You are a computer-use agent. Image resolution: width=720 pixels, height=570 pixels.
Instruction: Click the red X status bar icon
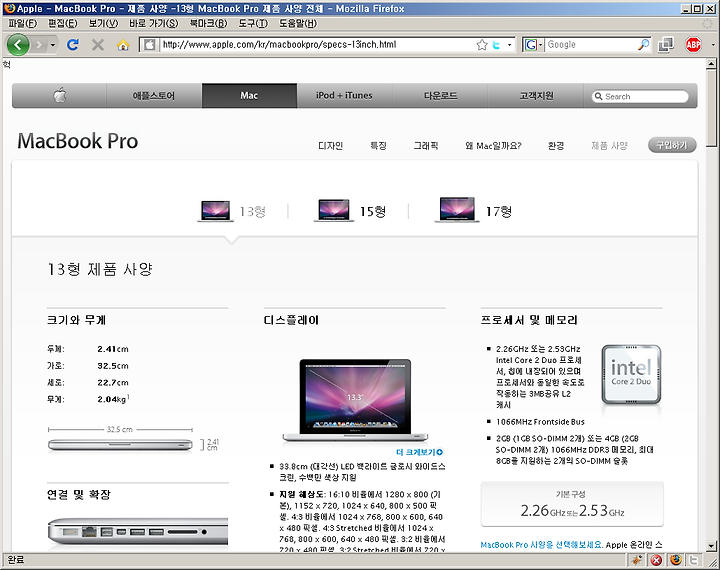657,560
